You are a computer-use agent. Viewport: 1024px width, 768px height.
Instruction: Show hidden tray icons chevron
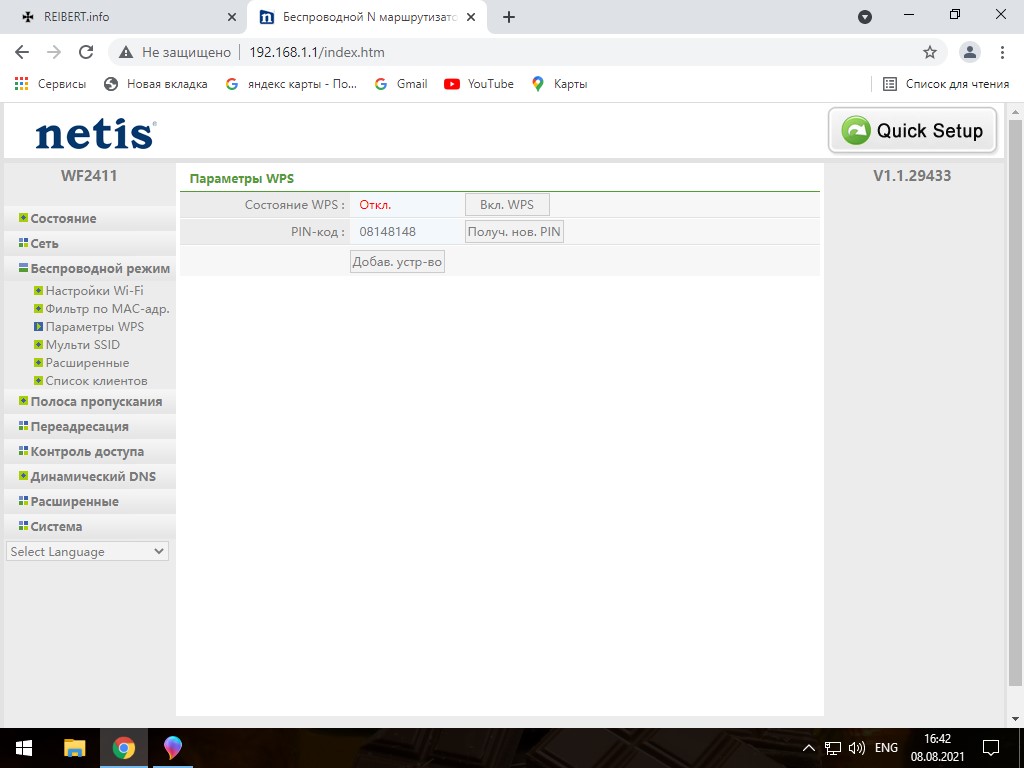pos(808,748)
